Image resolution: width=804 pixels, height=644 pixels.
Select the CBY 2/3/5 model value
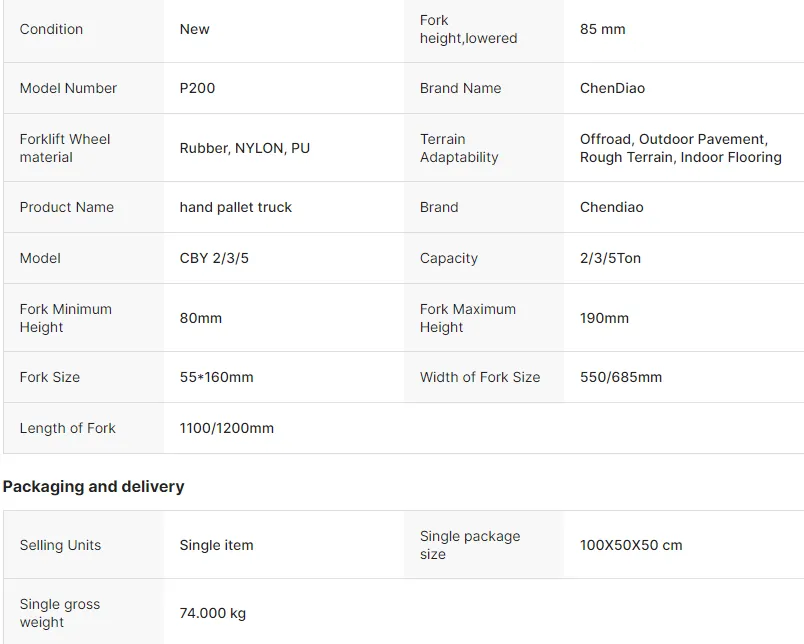point(214,258)
